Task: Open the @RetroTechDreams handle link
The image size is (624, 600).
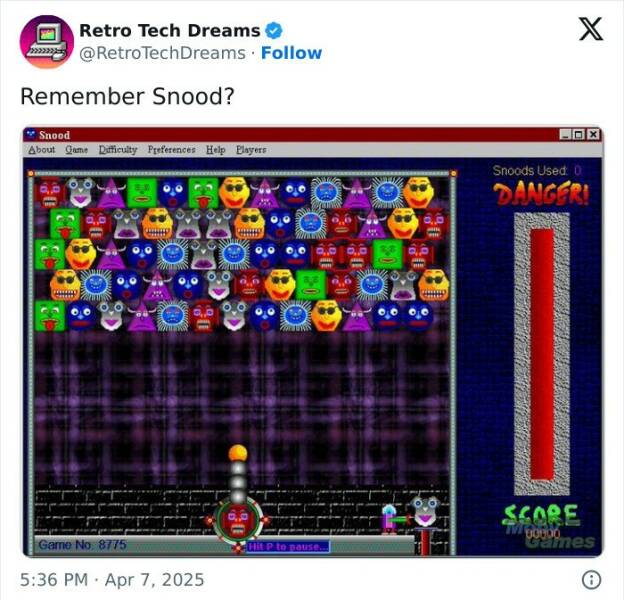Action: (x=162, y=53)
